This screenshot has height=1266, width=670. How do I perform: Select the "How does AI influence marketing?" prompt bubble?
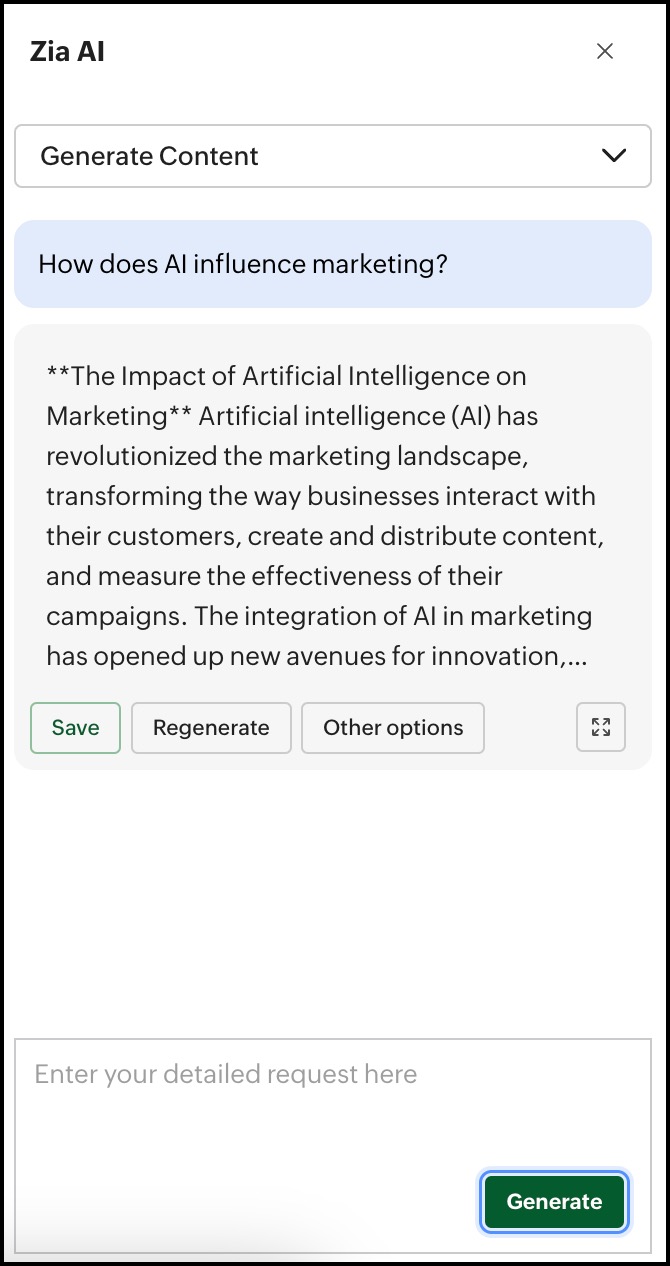pos(333,264)
